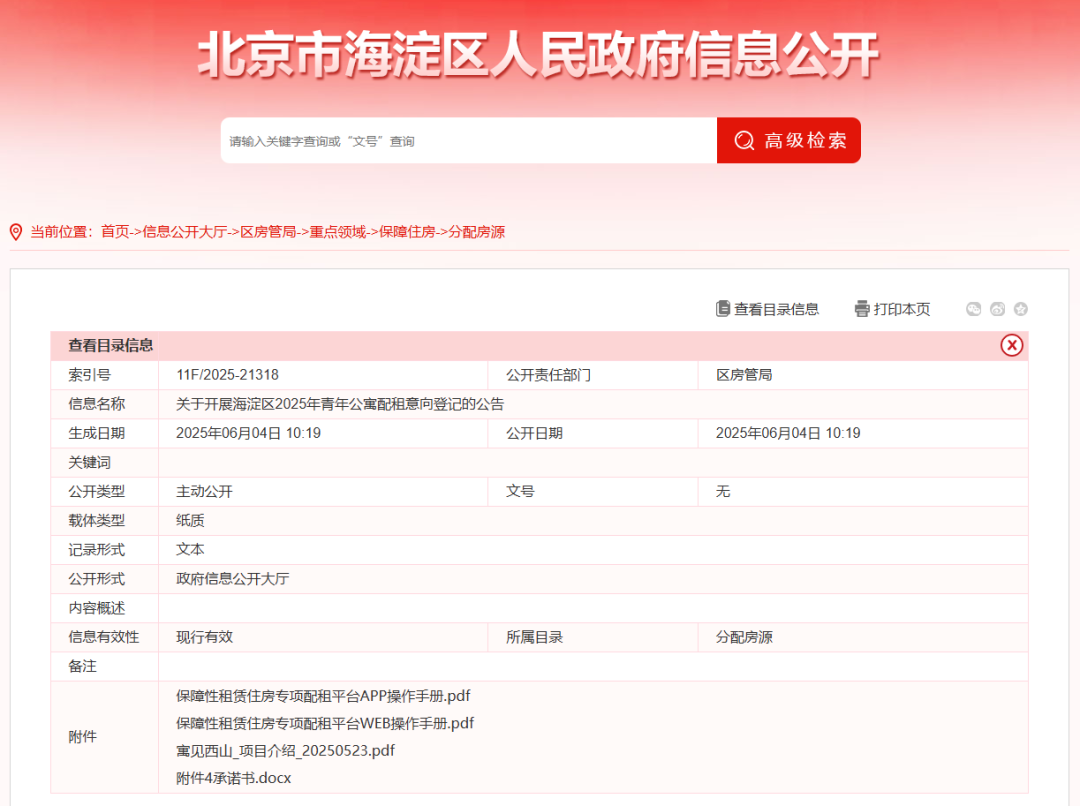Viewport: 1080px width, 806px height.
Task: Click the magnifier icon in 高级检索 button
Action: click(x=745, y=141)
